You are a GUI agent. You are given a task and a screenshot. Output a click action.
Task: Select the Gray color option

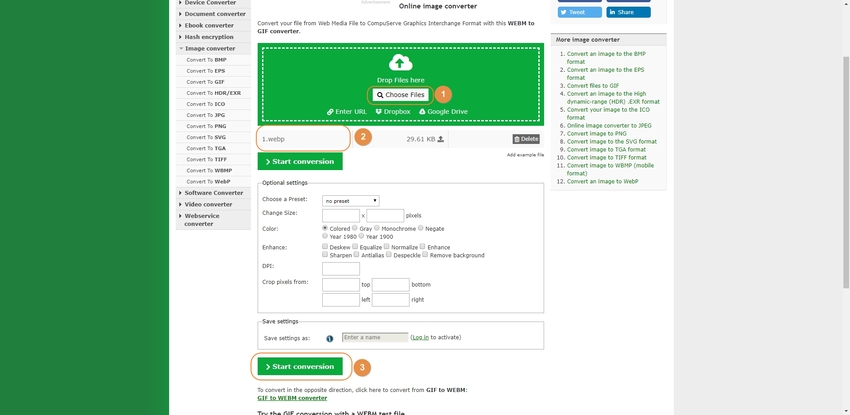(355, 228)
